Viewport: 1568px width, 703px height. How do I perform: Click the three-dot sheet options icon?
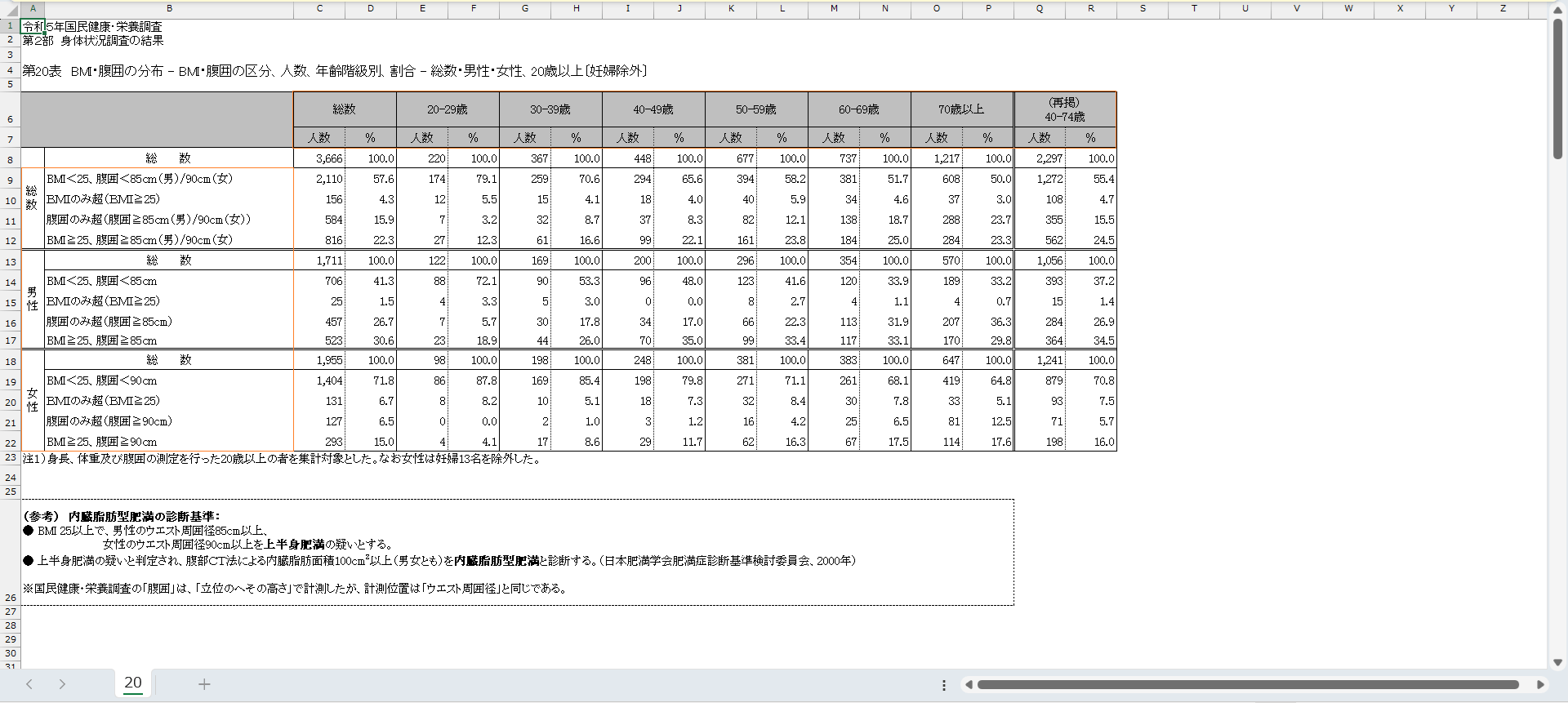click(944, 685)
